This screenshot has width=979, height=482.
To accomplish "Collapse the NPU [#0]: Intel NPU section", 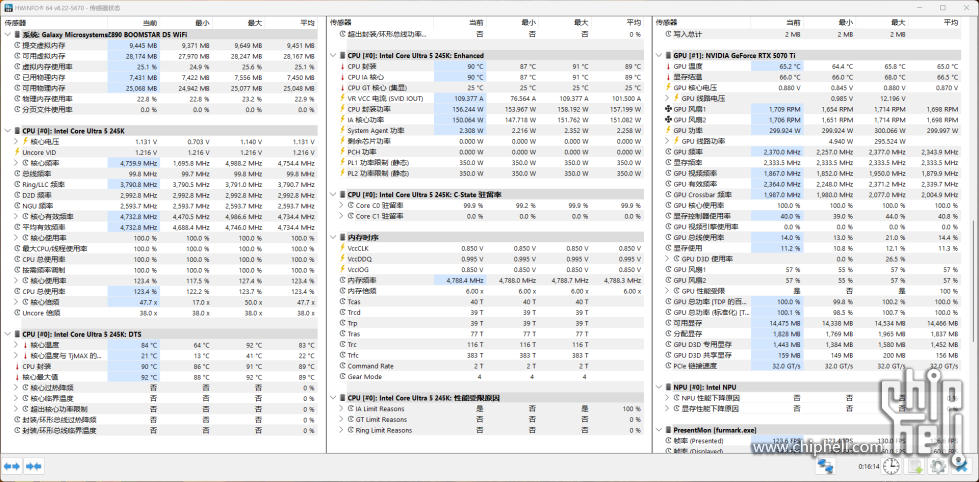I will tap(659, 387).
